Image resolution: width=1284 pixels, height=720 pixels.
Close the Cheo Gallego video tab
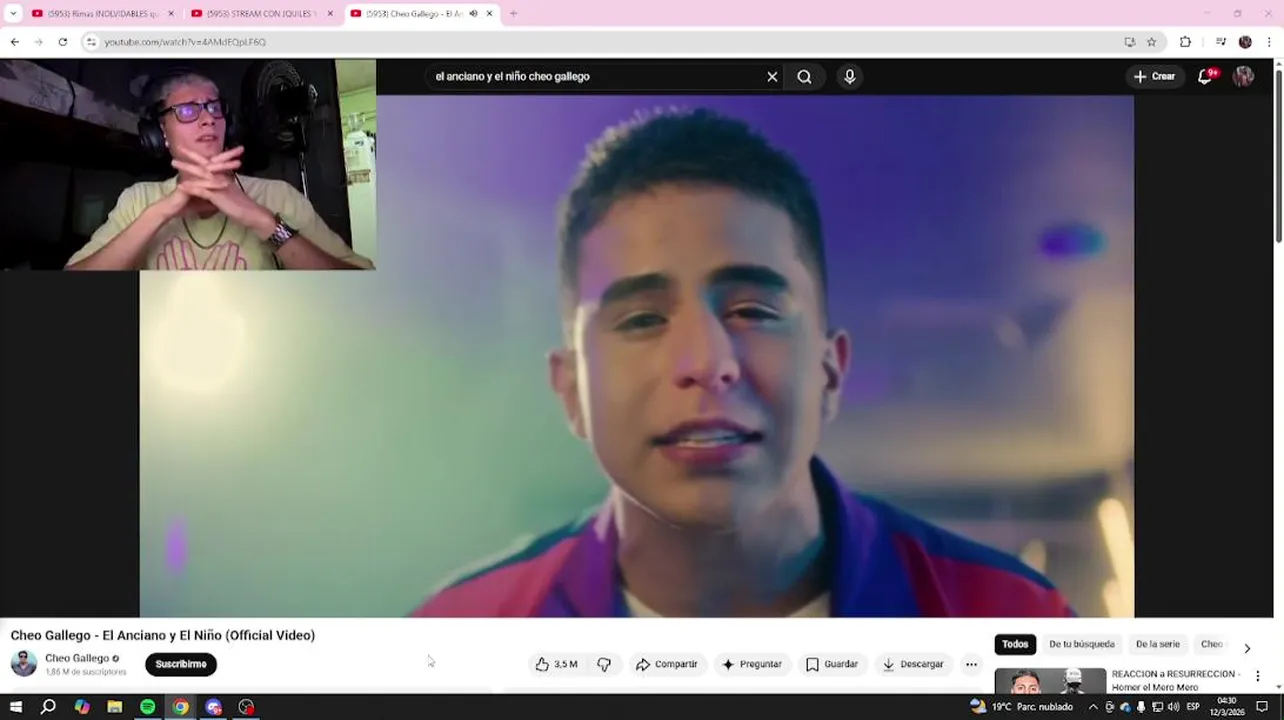[489, 14]
